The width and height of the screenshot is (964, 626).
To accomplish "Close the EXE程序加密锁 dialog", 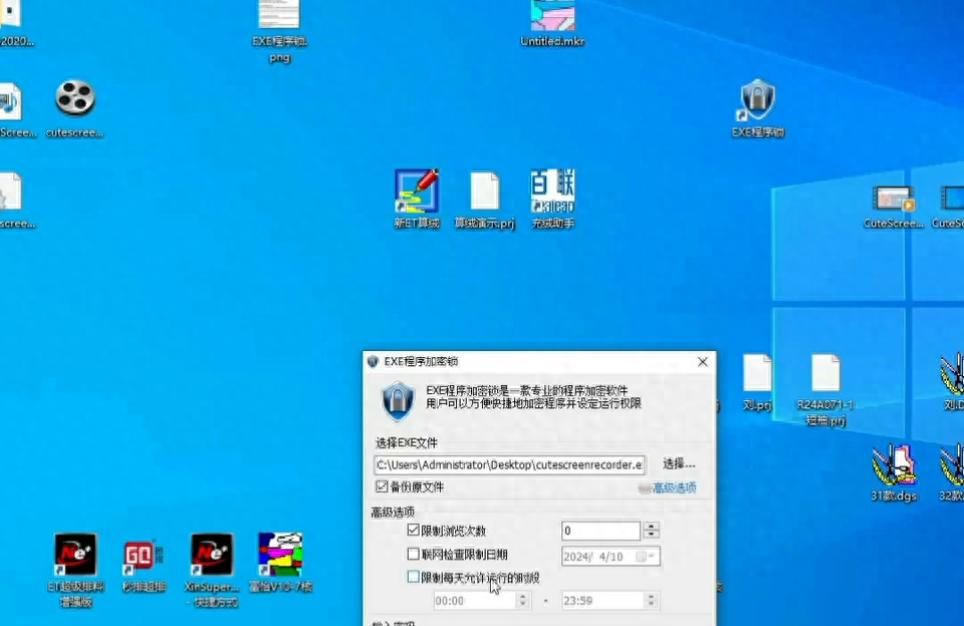I will (703, 362).
